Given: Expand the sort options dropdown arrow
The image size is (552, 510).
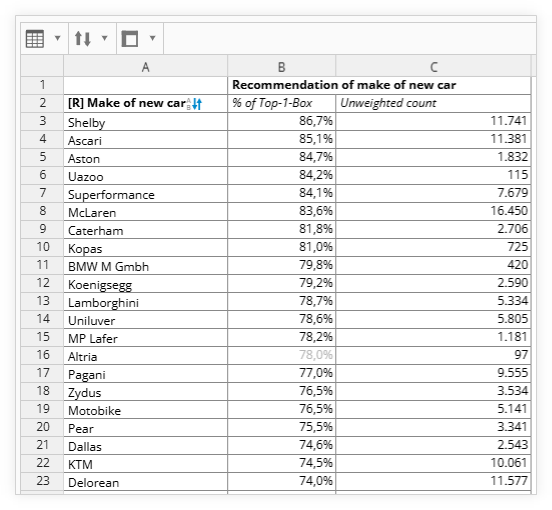Looking at the screenshot, I should [105, 38].
